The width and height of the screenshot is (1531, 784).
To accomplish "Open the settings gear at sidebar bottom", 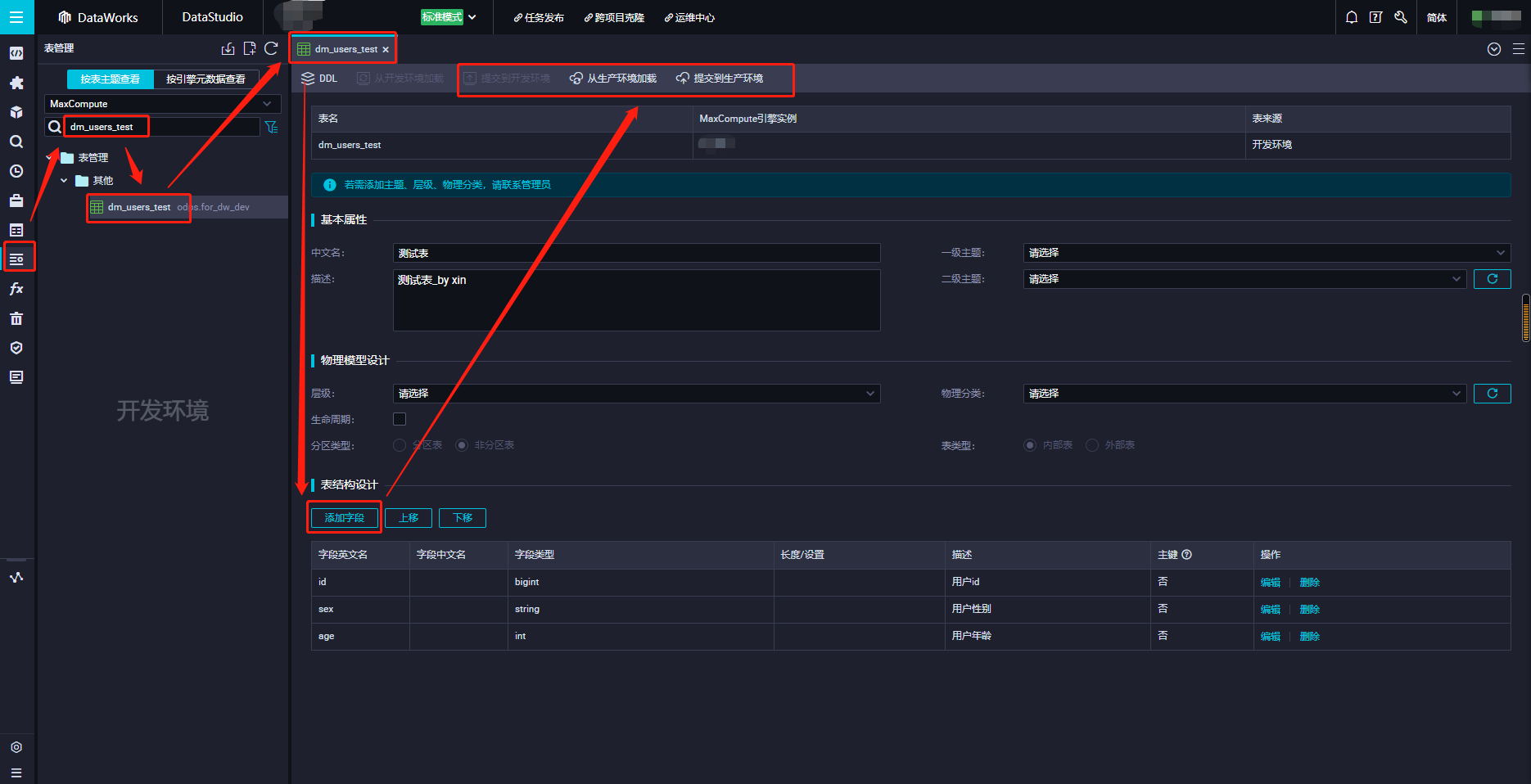I will pyautogui.click(x=16, y=747).
